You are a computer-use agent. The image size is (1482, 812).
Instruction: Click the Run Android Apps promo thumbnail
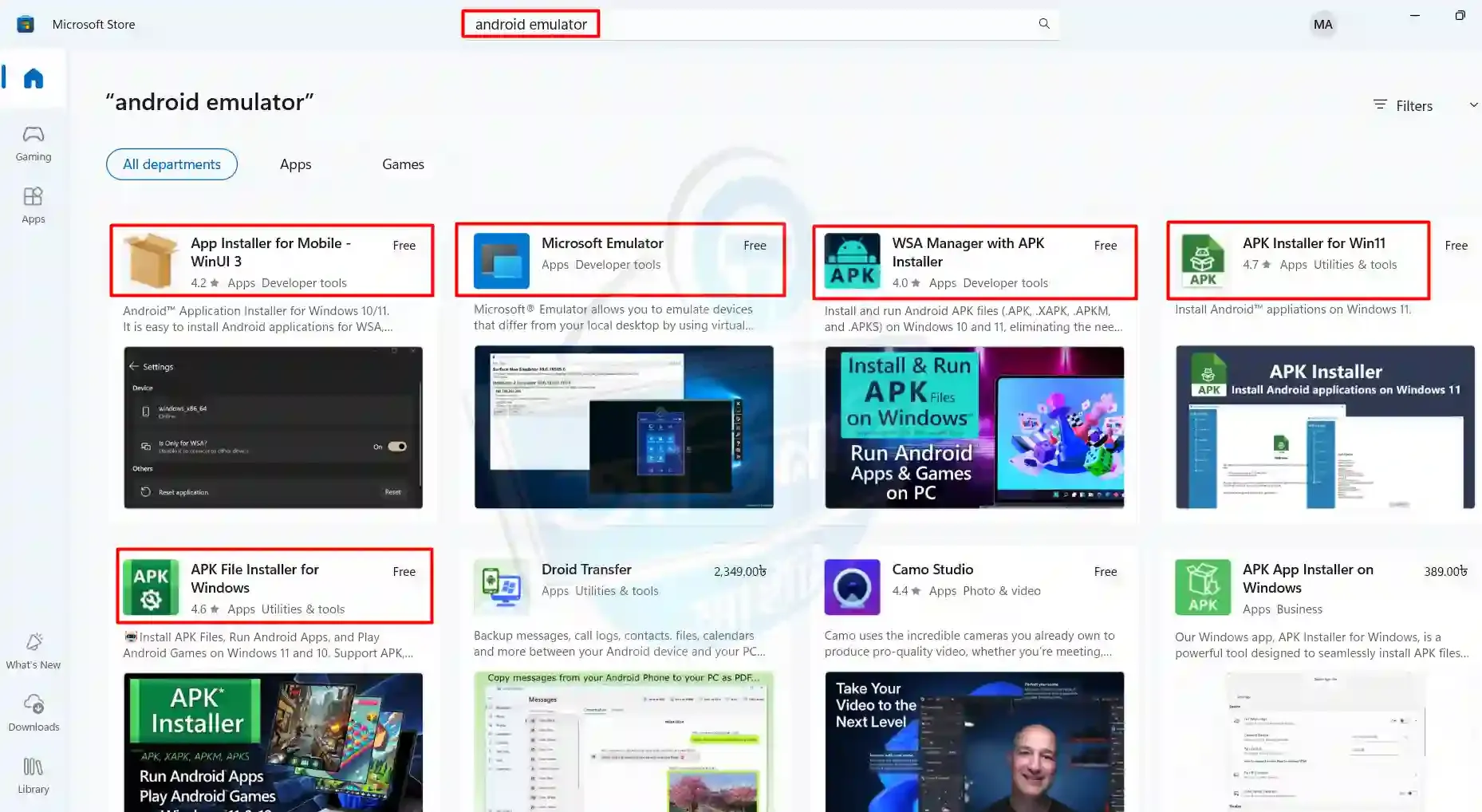click(273, 743)
